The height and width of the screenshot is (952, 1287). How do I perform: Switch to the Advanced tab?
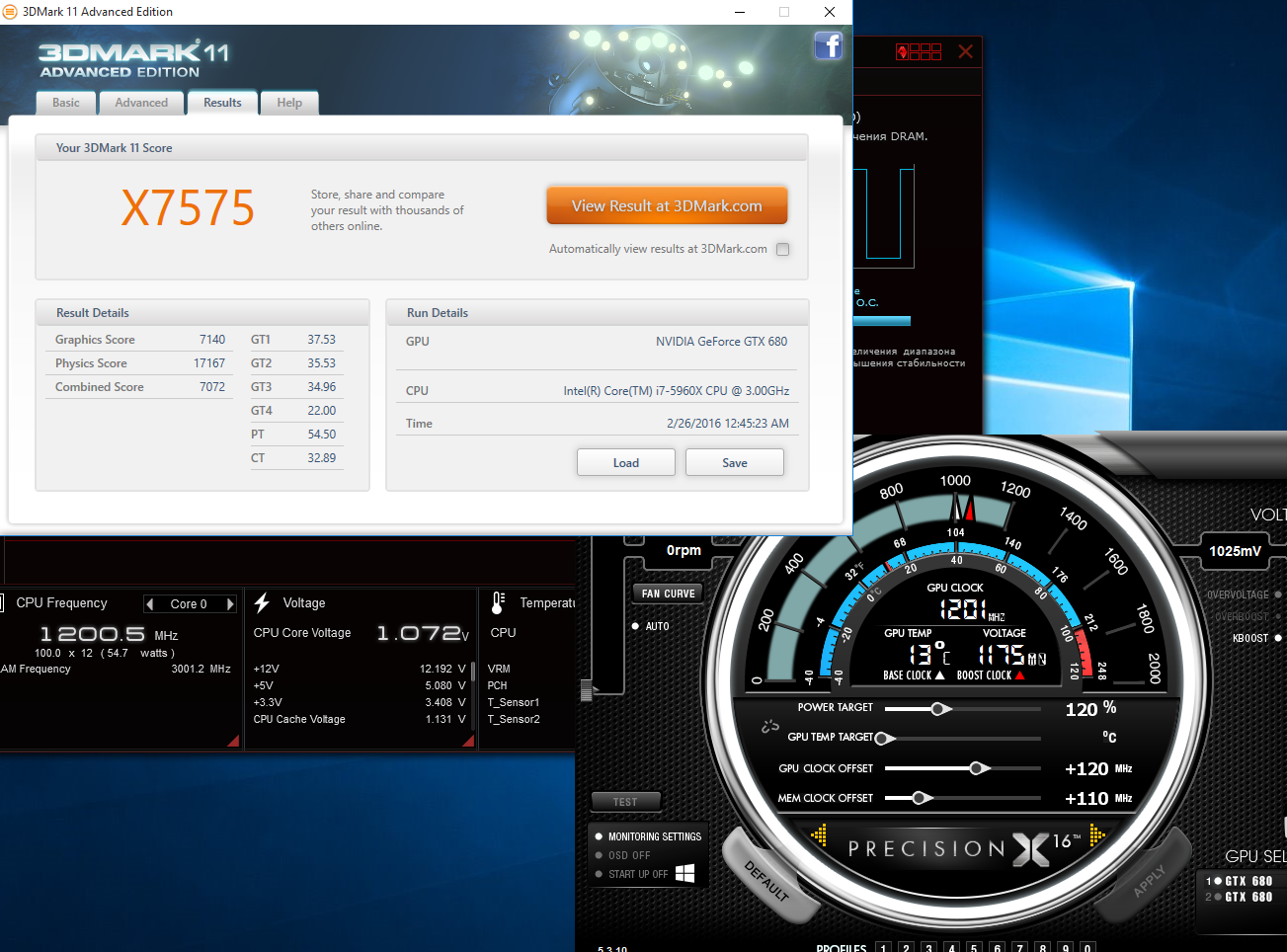click(141, 103)
